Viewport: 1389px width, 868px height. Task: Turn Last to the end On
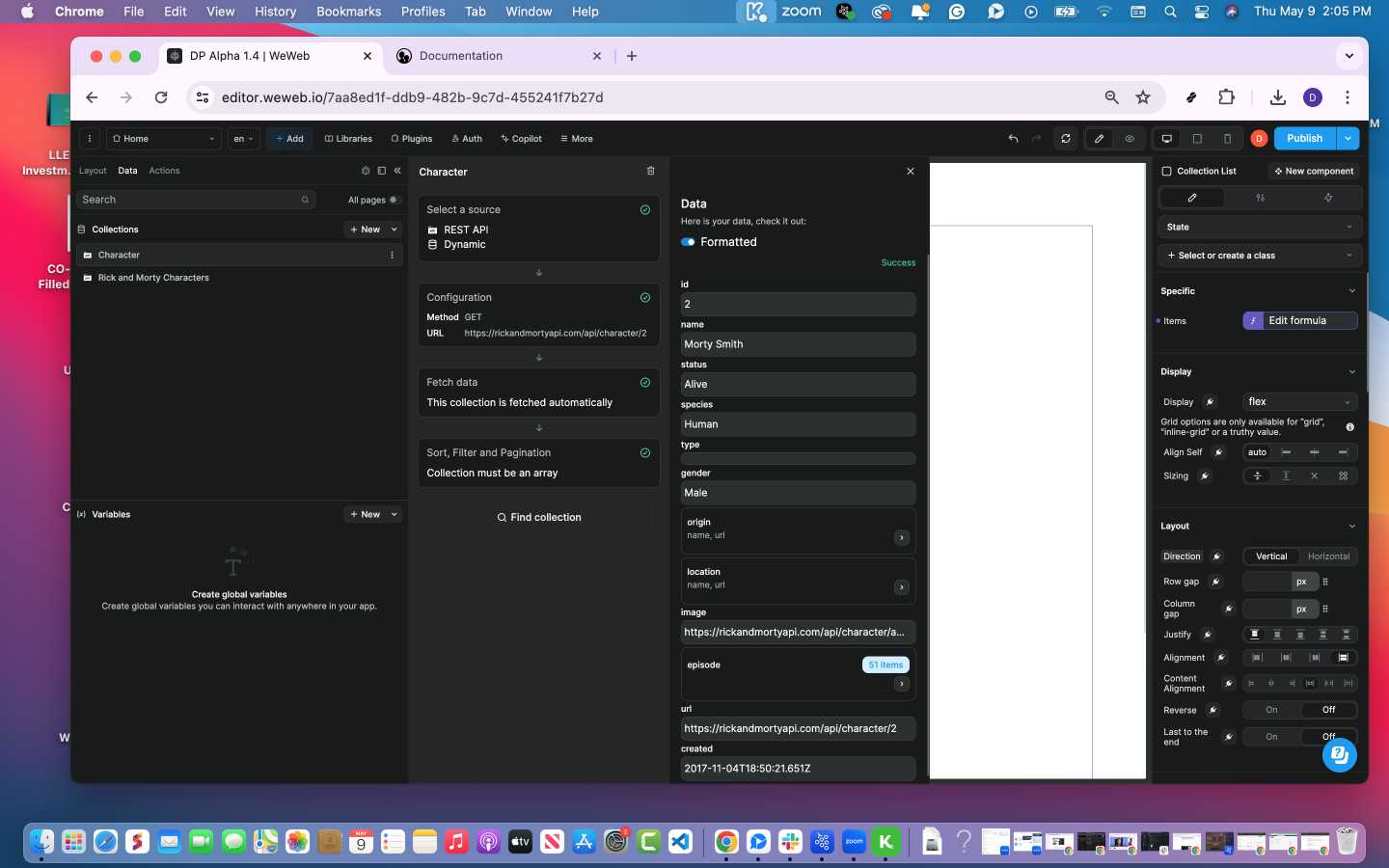tap(1271, 737)
